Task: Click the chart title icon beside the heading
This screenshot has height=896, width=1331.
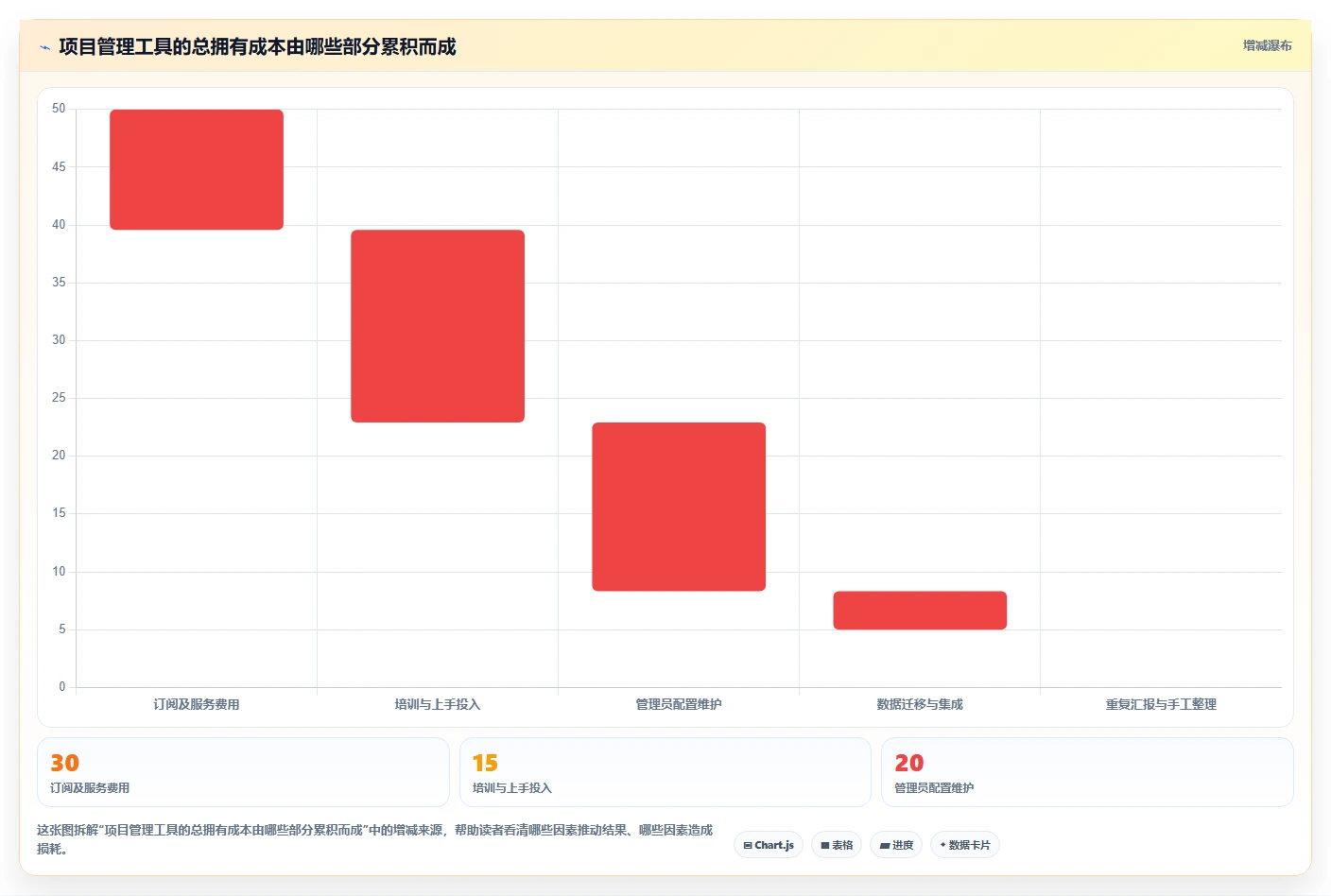Action: pyautogui.click(x=44, y=47)
